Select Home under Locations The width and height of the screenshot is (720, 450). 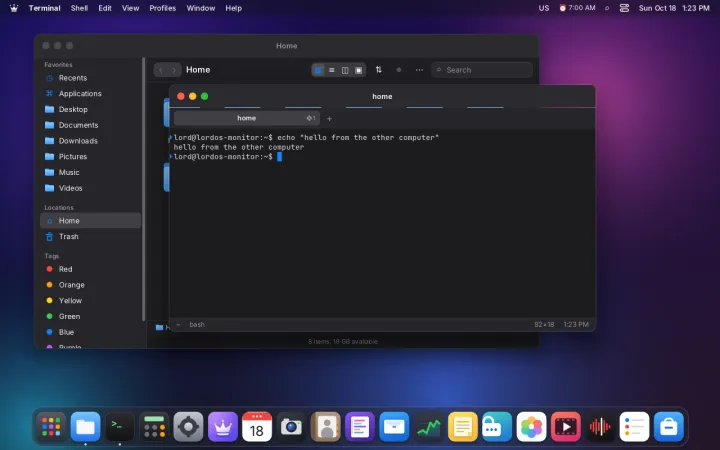pos(90,221)
